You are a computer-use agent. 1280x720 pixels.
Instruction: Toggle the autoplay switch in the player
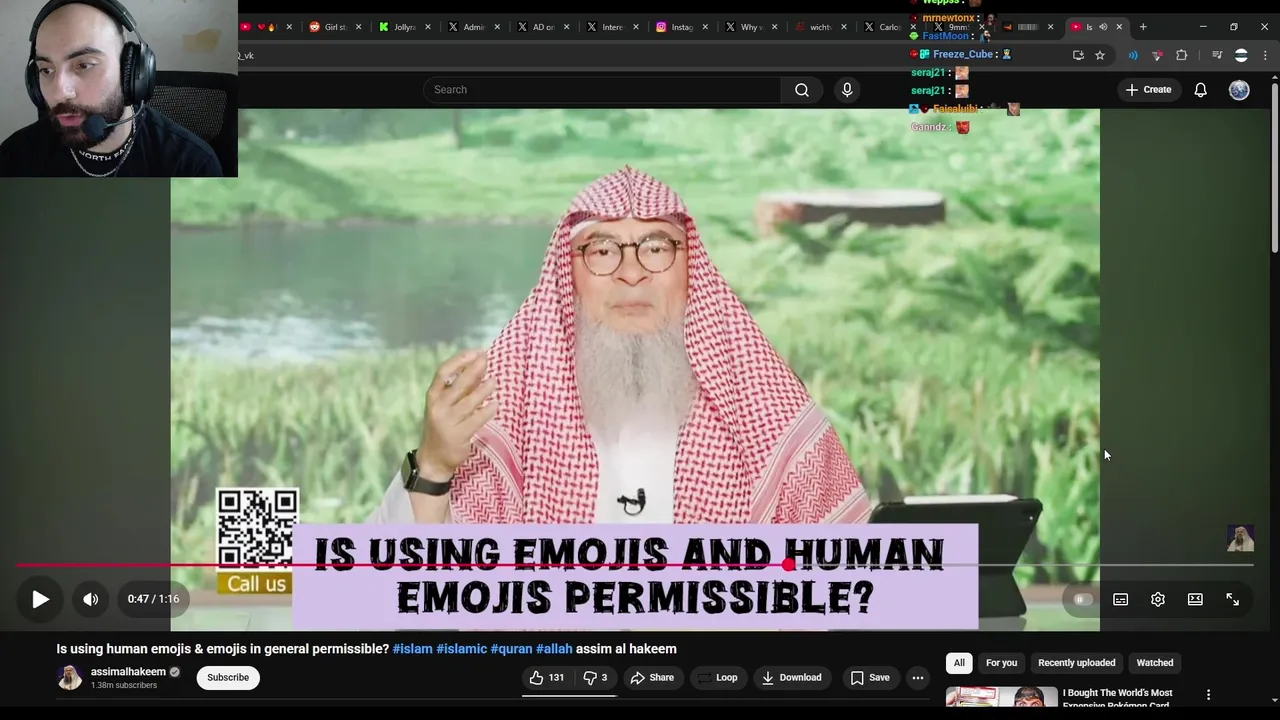pos(1082,599)
